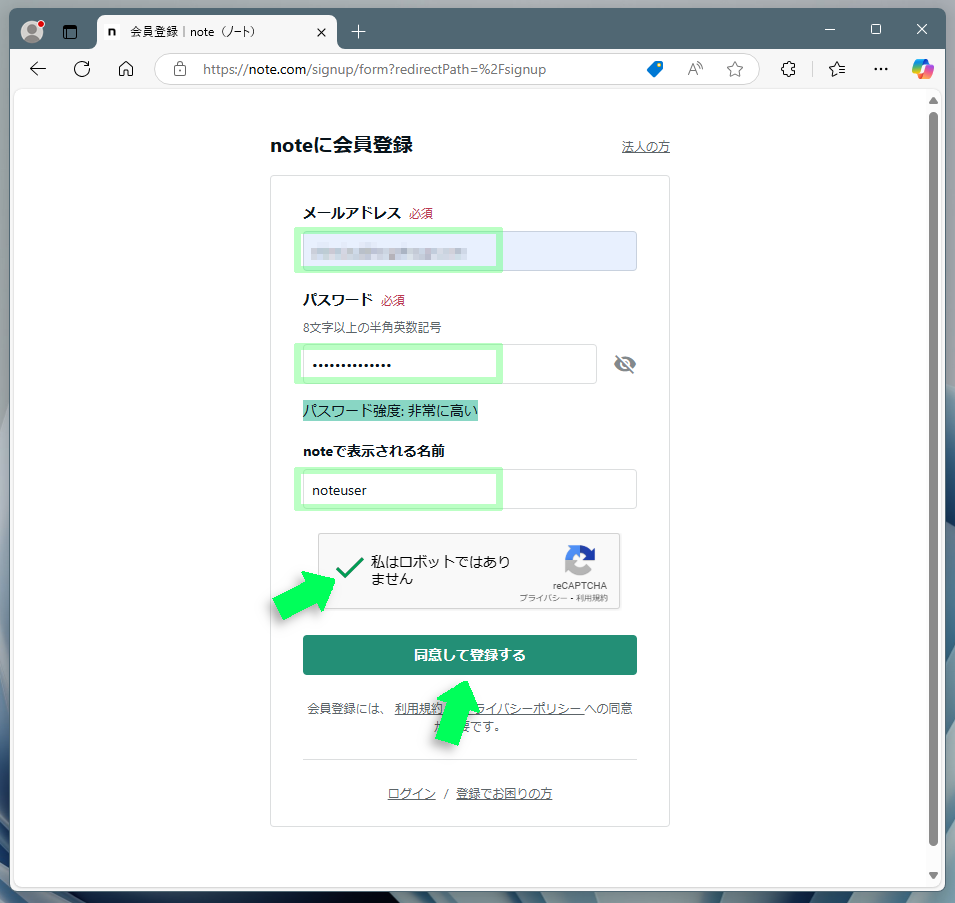Open the browser profile avatar
955x903 pixels.
tap(32, 32)
